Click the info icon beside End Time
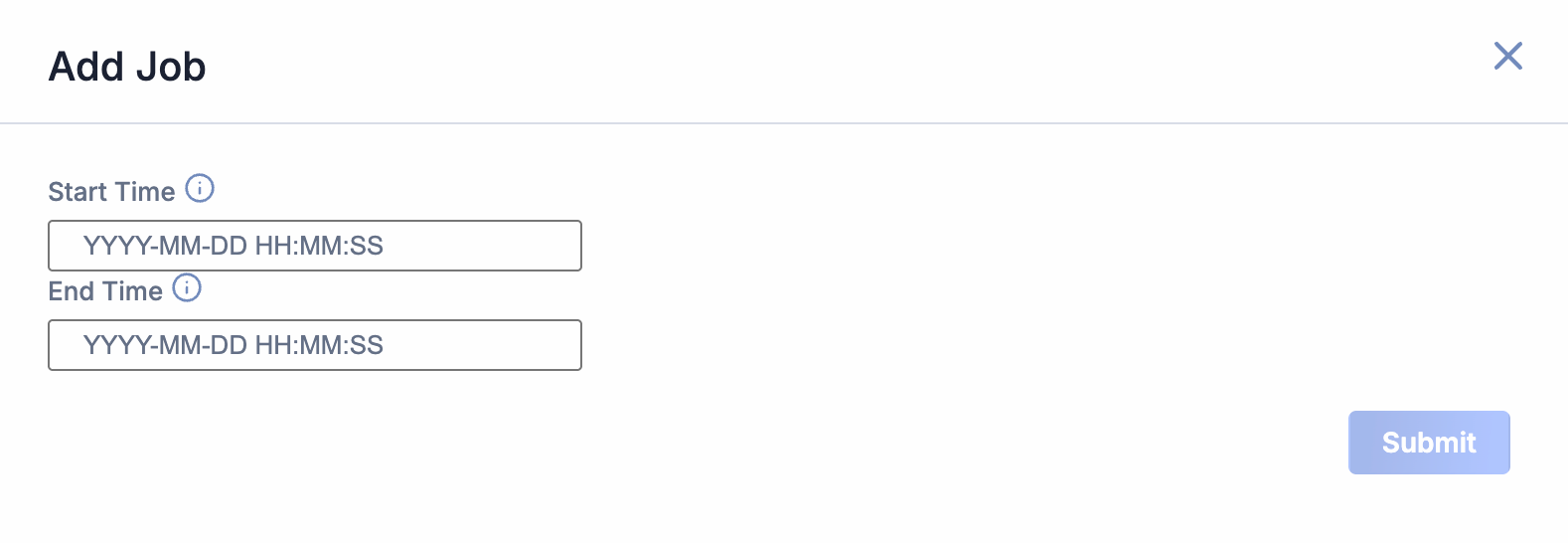 pos(187,287)
